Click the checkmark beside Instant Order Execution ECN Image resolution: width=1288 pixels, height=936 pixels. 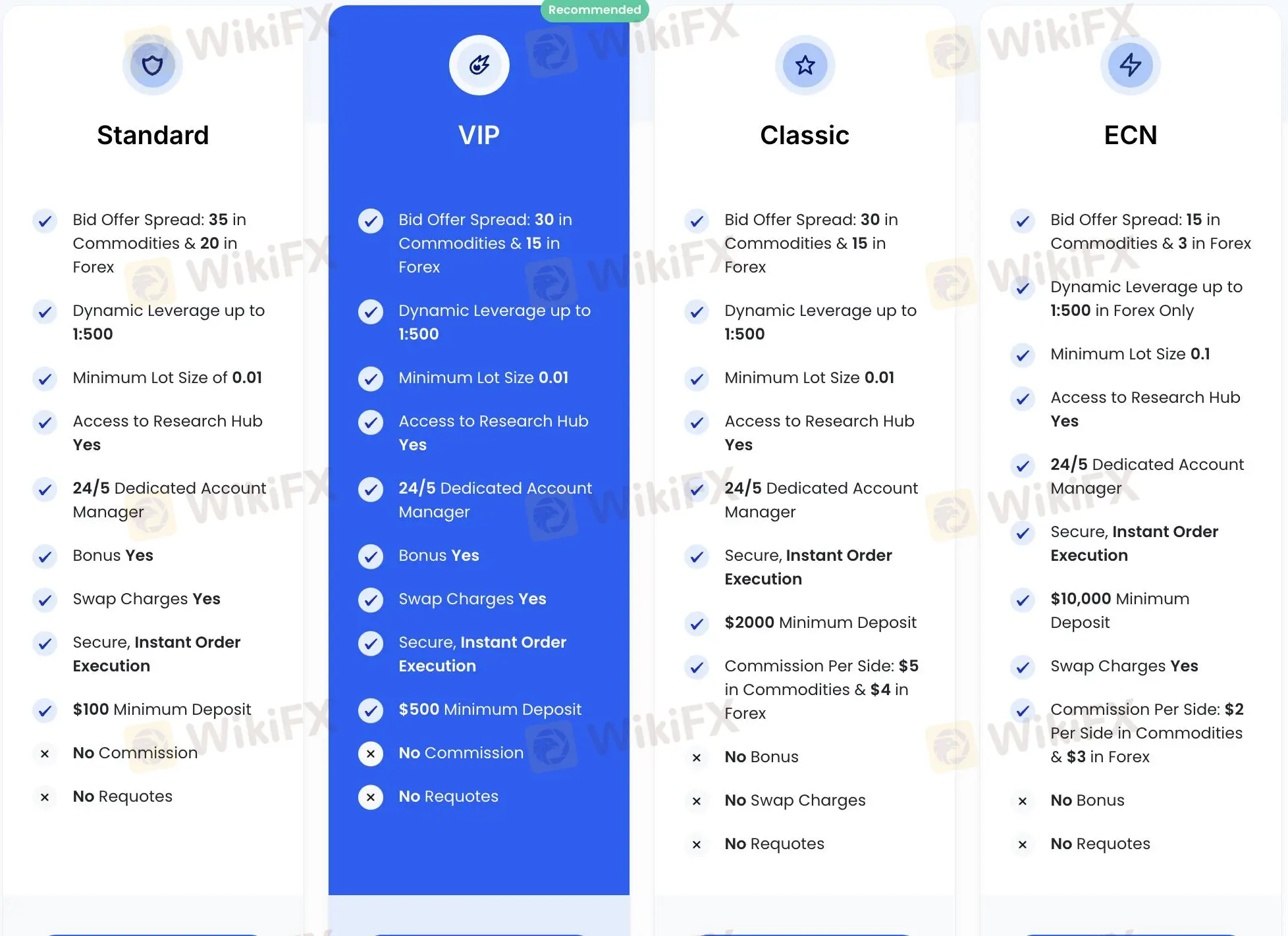(x=1022, y=533)
